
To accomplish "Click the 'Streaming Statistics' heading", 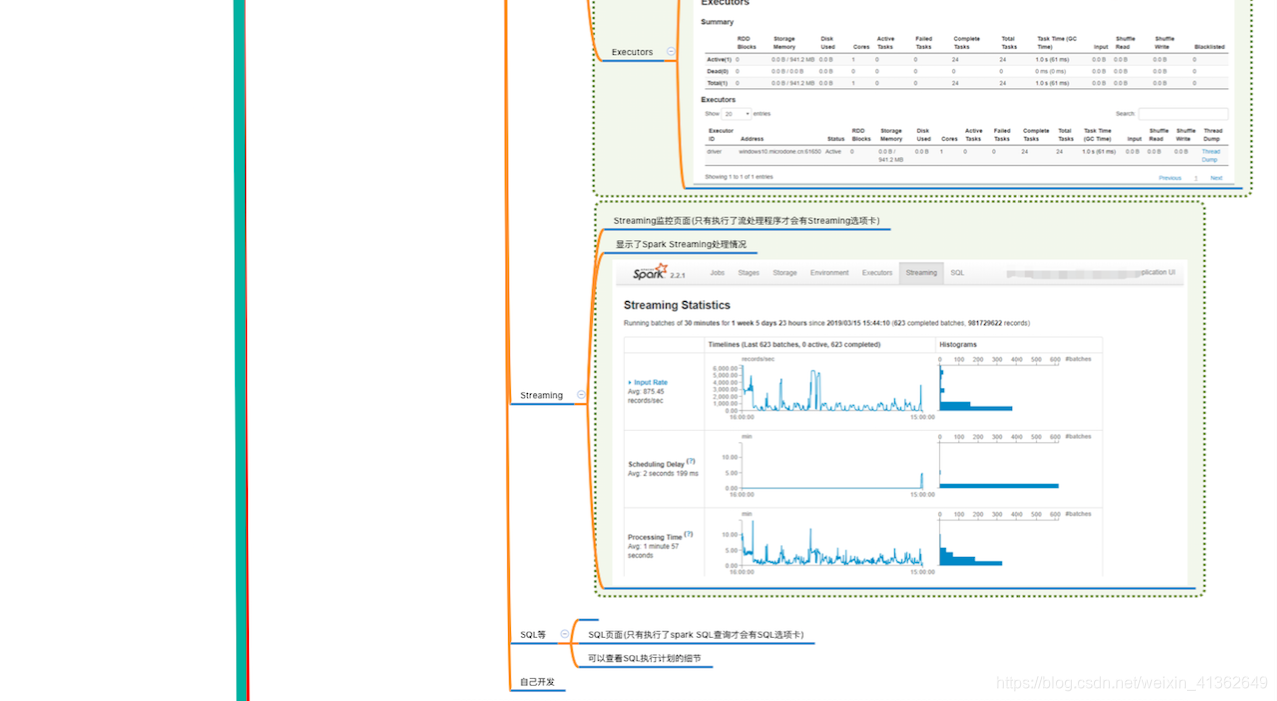I will click(x=677, y=305).
